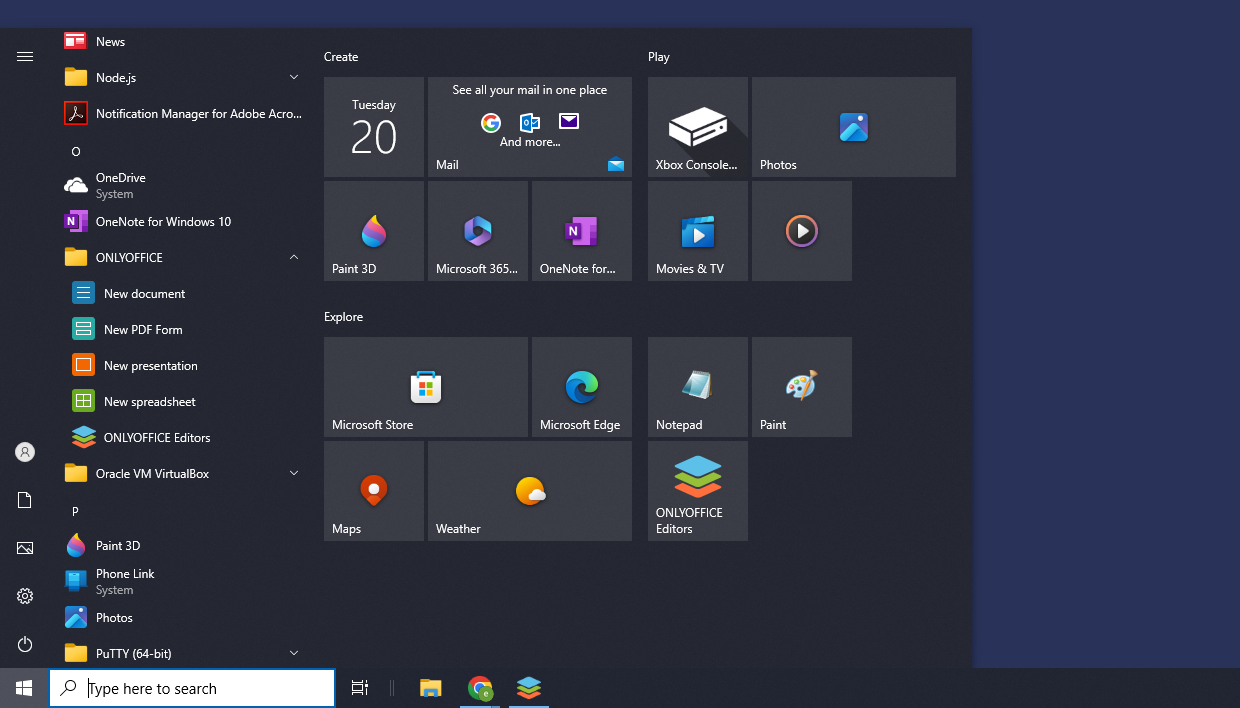Open Paint 3D in the app list
Viewport: 1240px width, 708px height.
182,545
